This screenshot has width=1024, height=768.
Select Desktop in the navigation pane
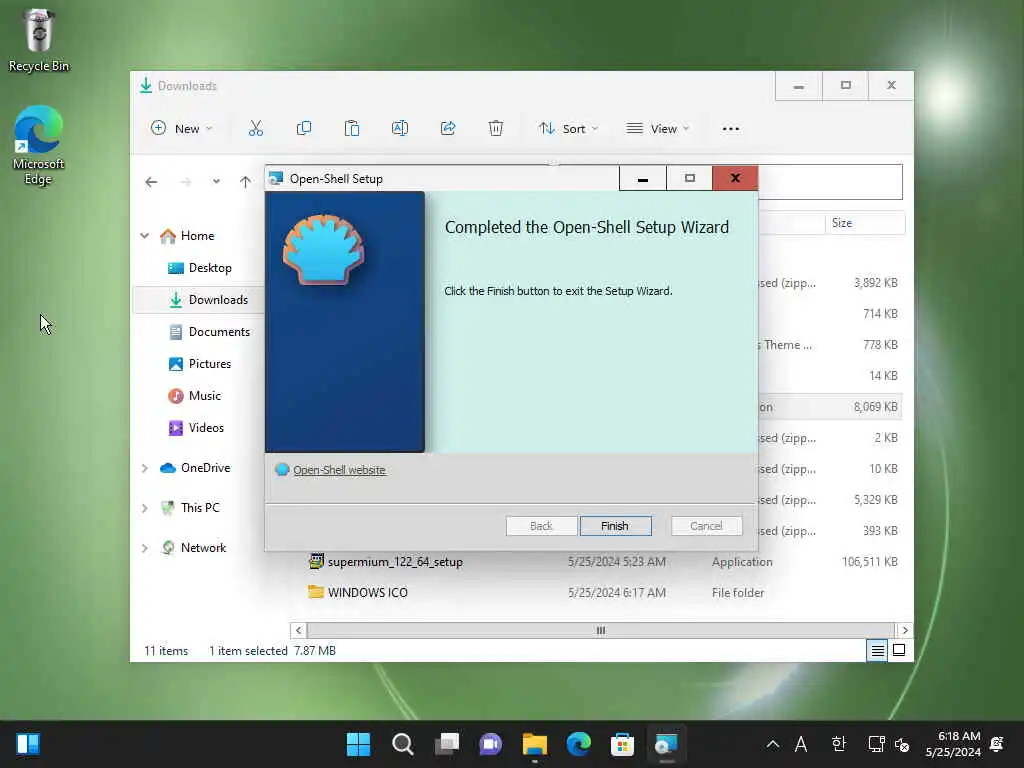click(210, 268)
